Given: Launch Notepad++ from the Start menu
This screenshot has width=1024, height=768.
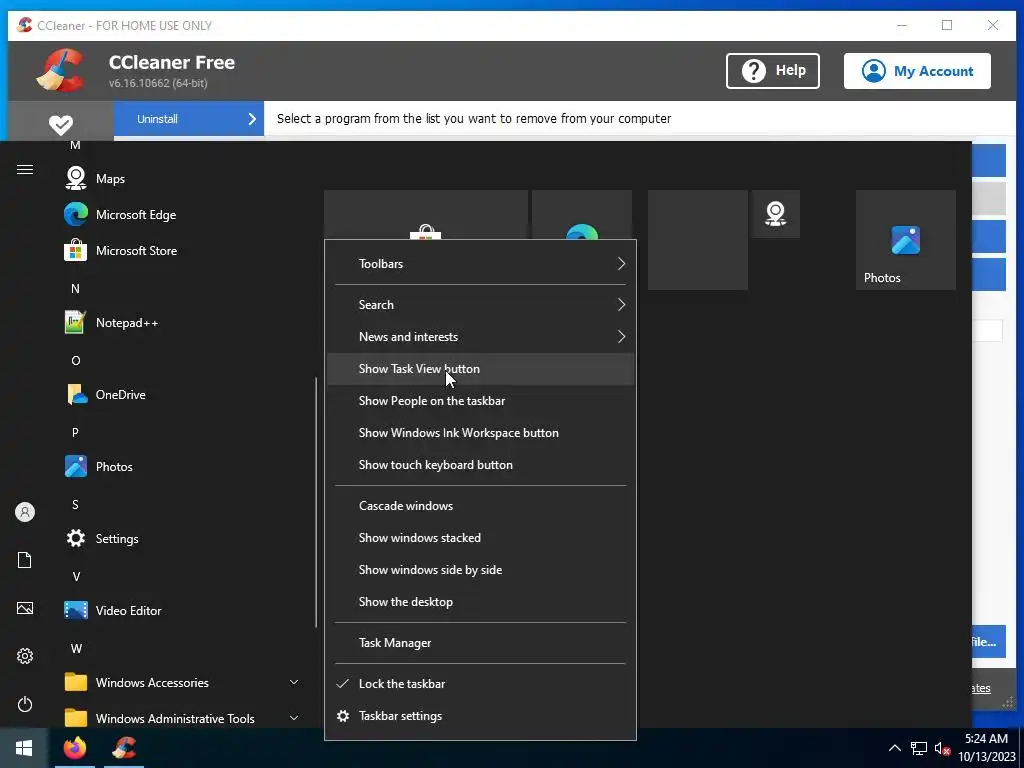Looking at the screenshot, I should (110, 323).
